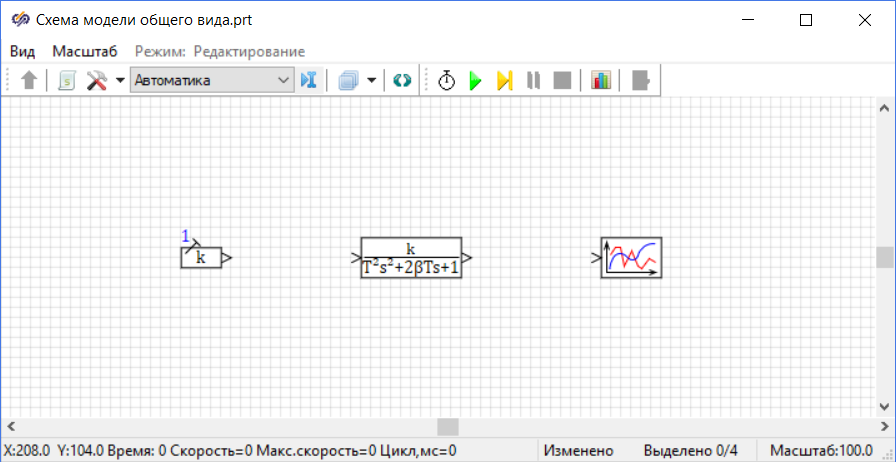Open the bar chart icon
This screenshot has width=896, height=462.
(601, 81)
